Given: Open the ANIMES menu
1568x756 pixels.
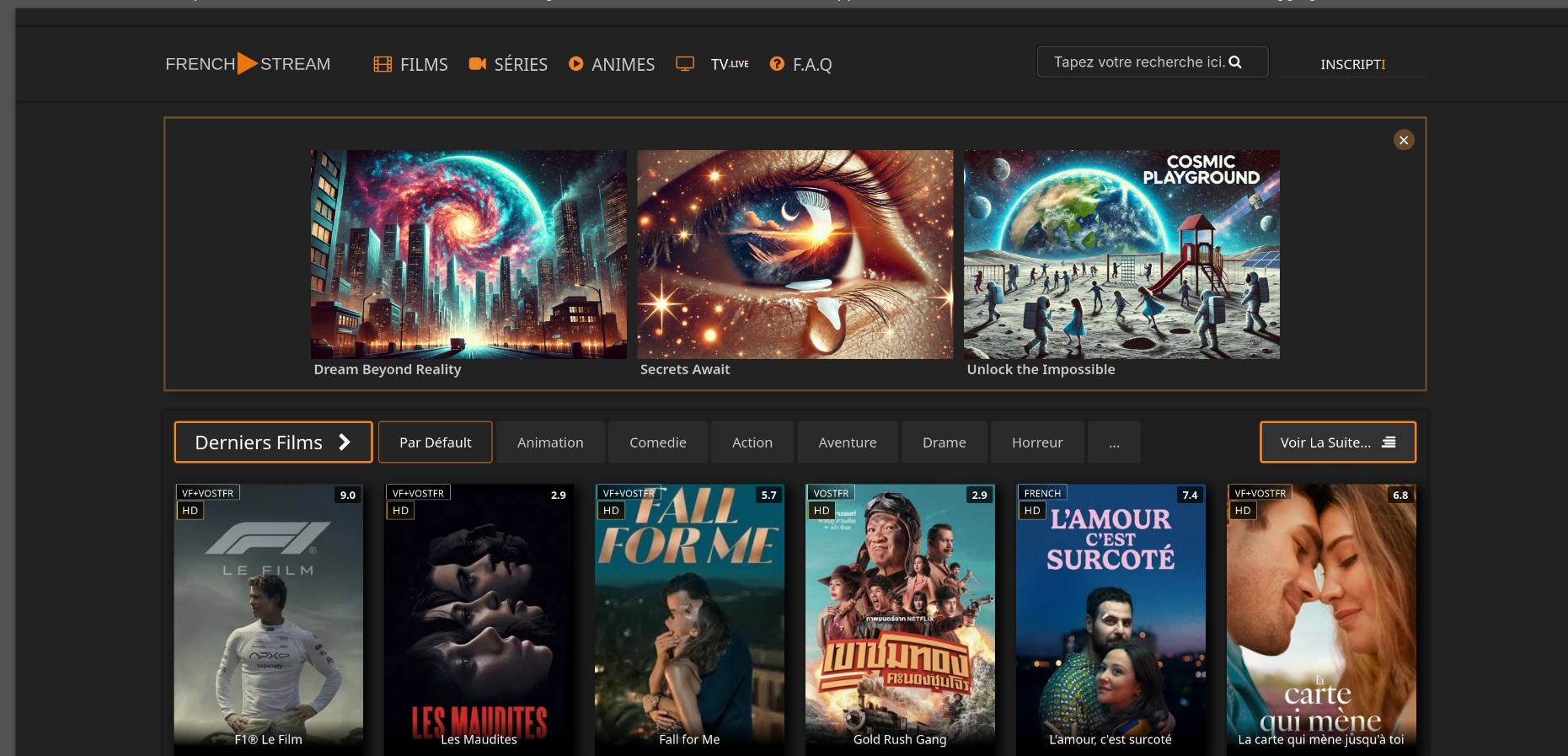Looking at the screenshot, I should 612,64.
